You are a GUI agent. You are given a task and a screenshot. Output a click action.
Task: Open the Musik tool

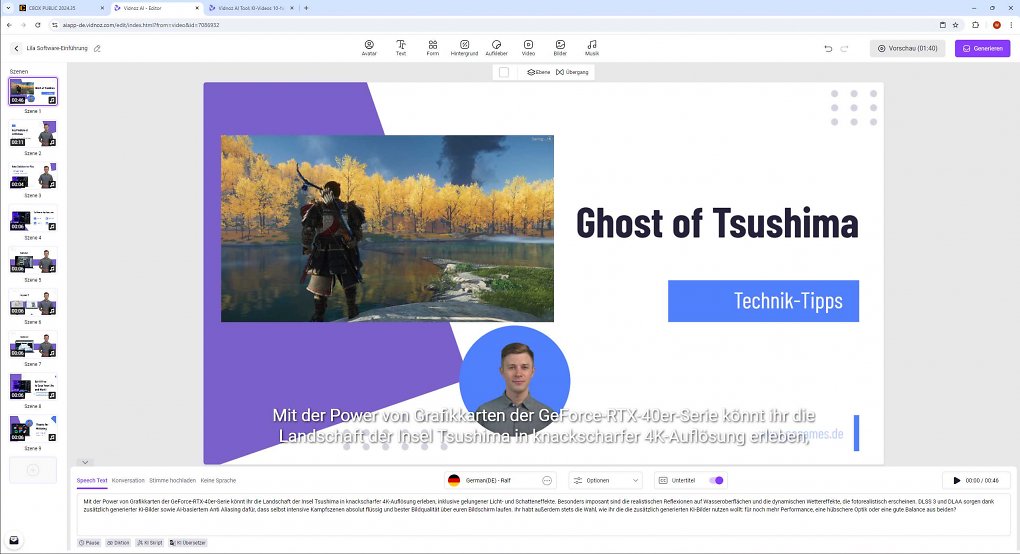pos(592,48)
